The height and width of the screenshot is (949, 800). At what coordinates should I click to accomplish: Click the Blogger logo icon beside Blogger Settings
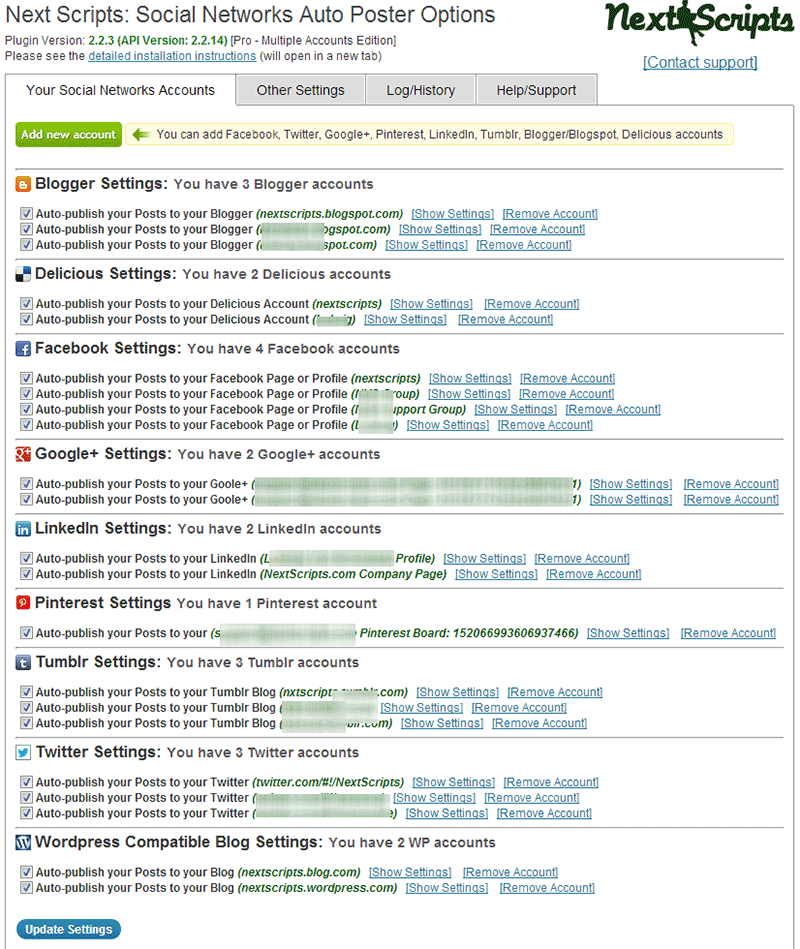(x=23, y=184)
